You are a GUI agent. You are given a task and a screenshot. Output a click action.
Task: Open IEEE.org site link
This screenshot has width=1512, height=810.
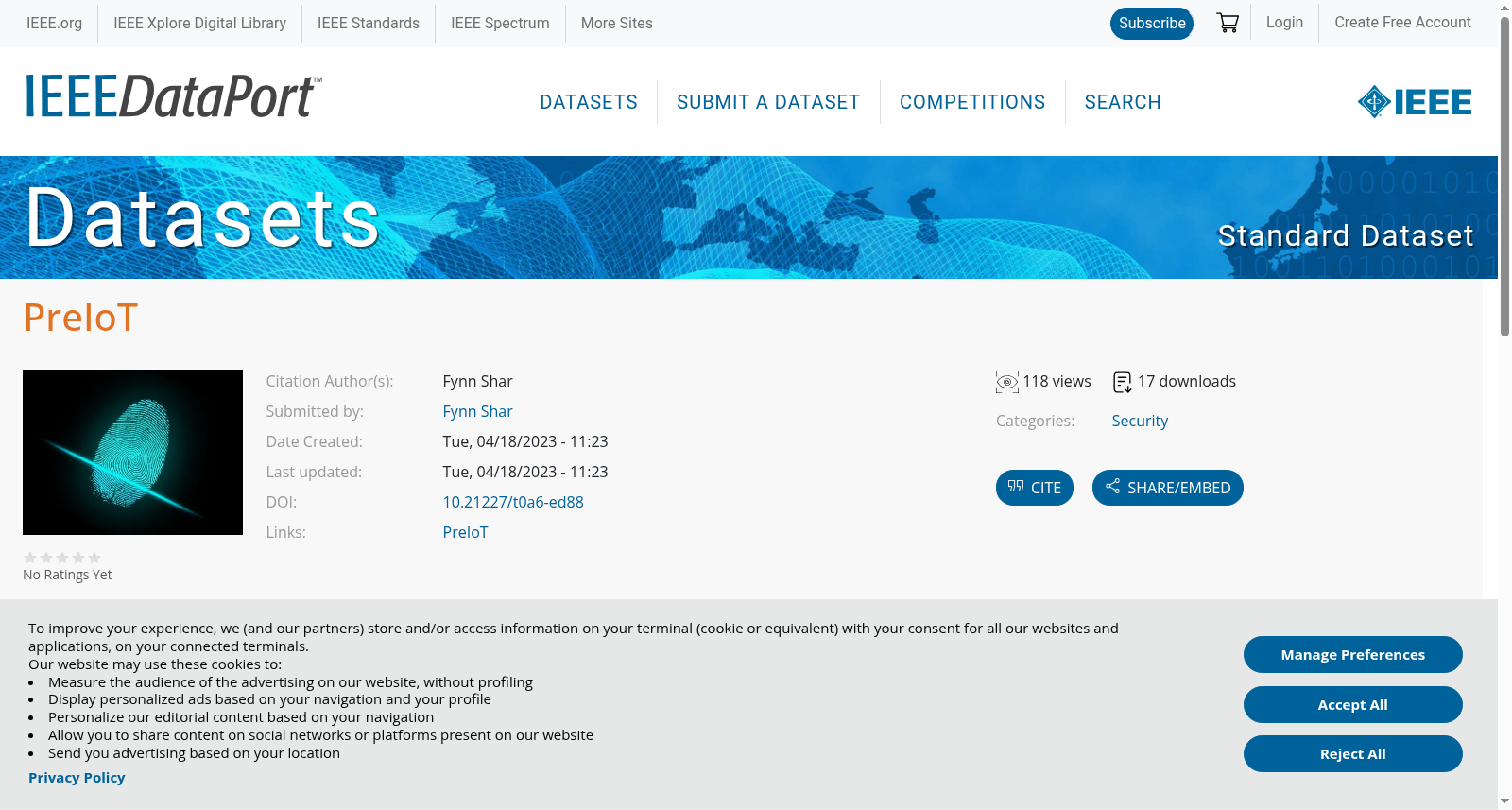[x=54, y=23]
